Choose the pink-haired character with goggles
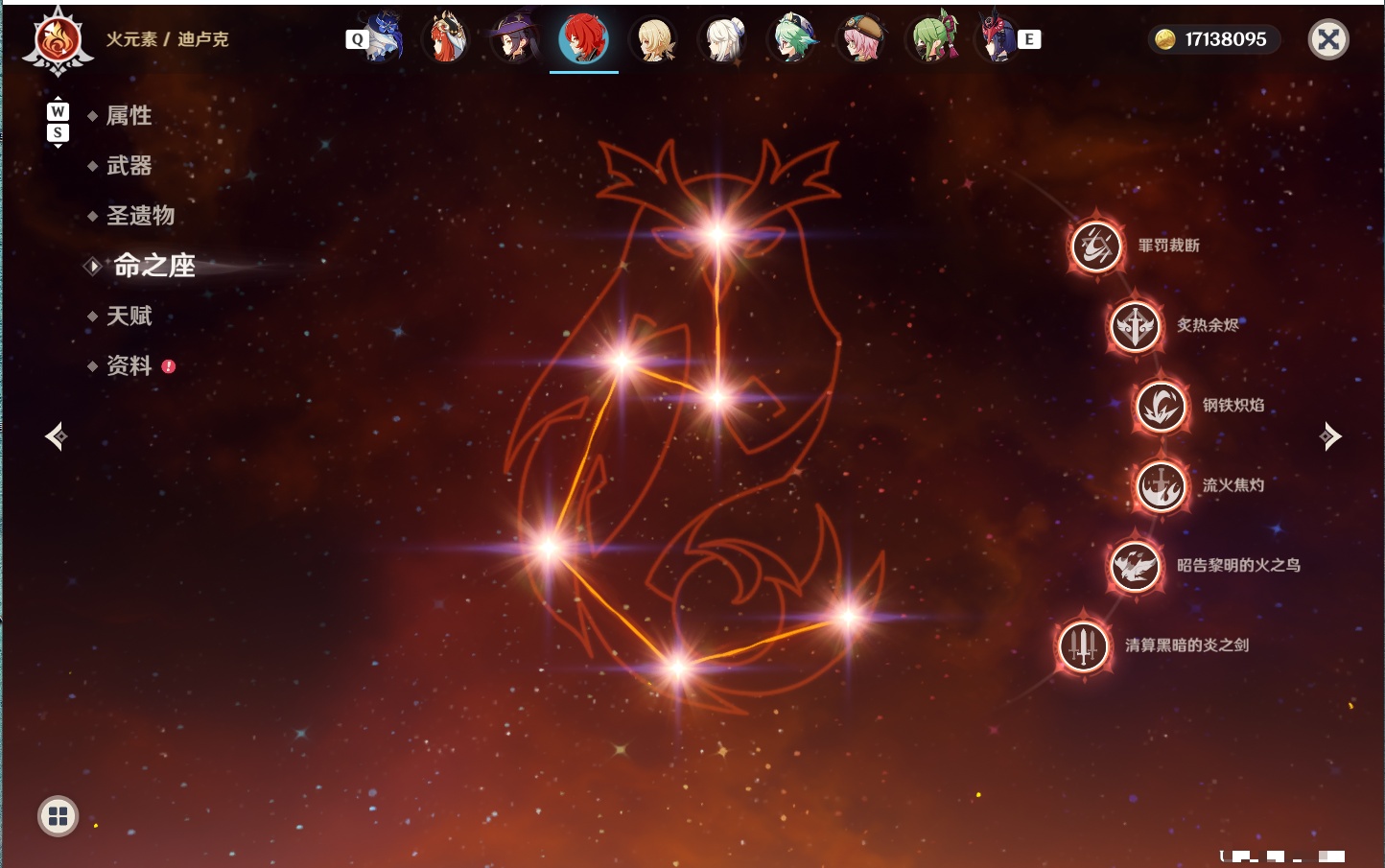1385x868 pixels. (862, 39)
